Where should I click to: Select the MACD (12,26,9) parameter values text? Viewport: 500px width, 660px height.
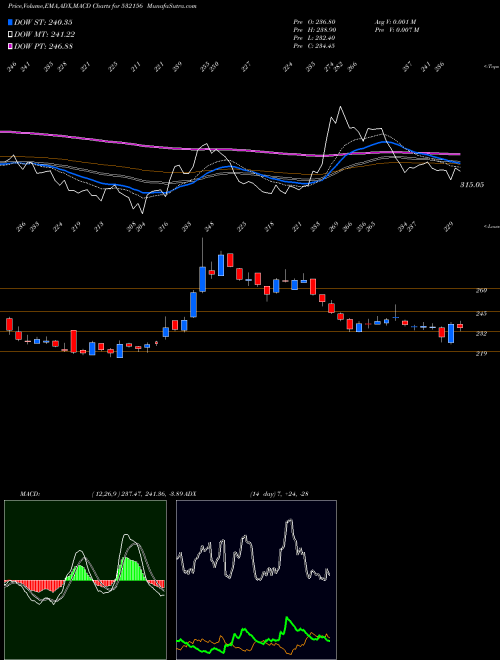point(137,494)
